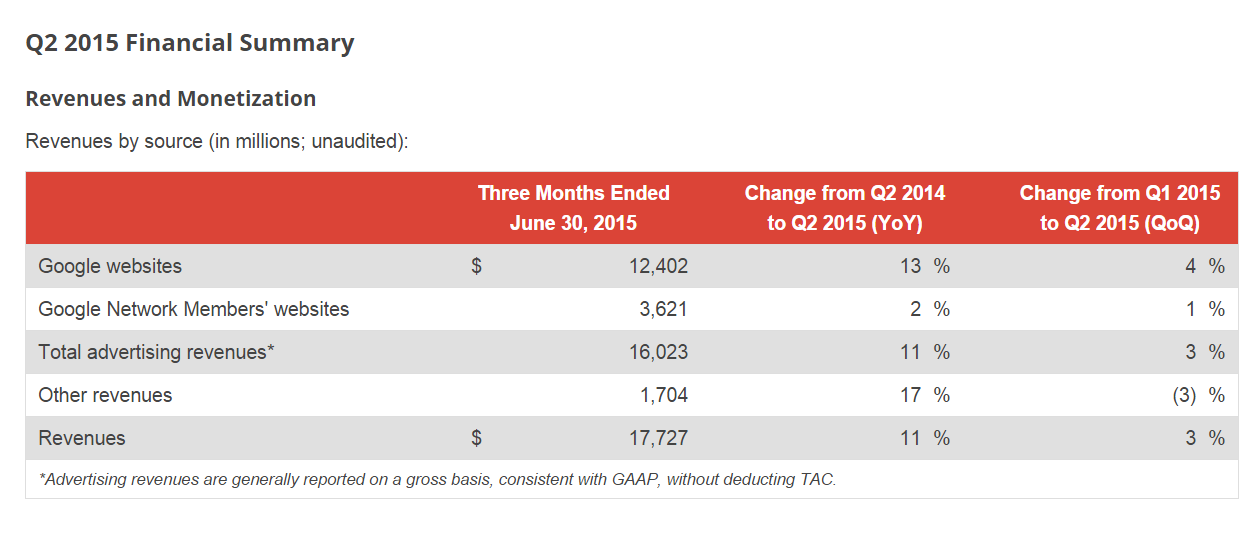This screenshot has width=1241, height=548.
Task: Select the Three Months Ended column header
Action: (573, 207)
